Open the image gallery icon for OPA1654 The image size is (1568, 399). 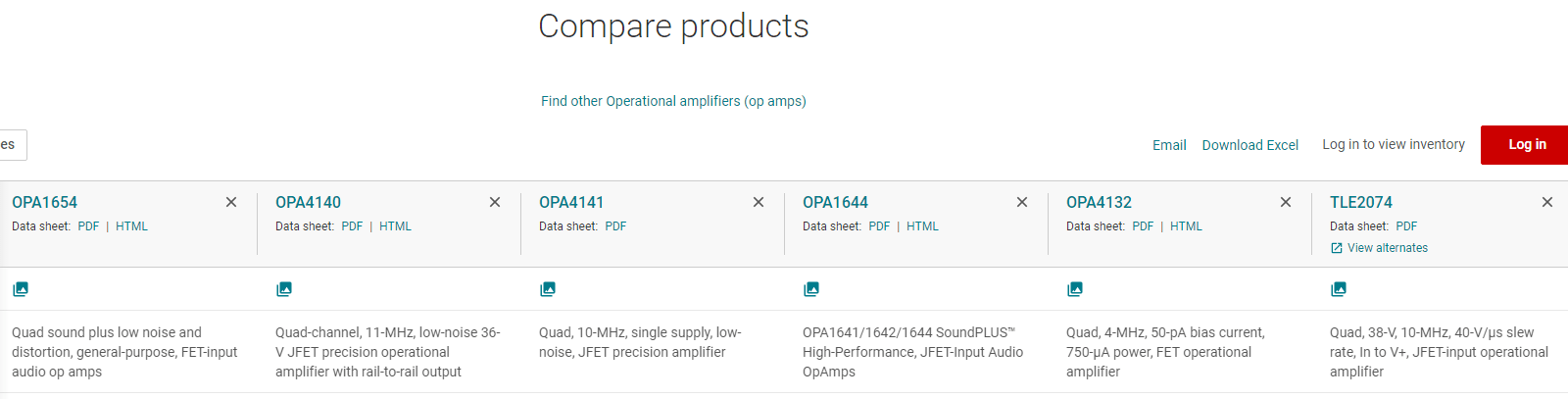[x=21, y=289]
